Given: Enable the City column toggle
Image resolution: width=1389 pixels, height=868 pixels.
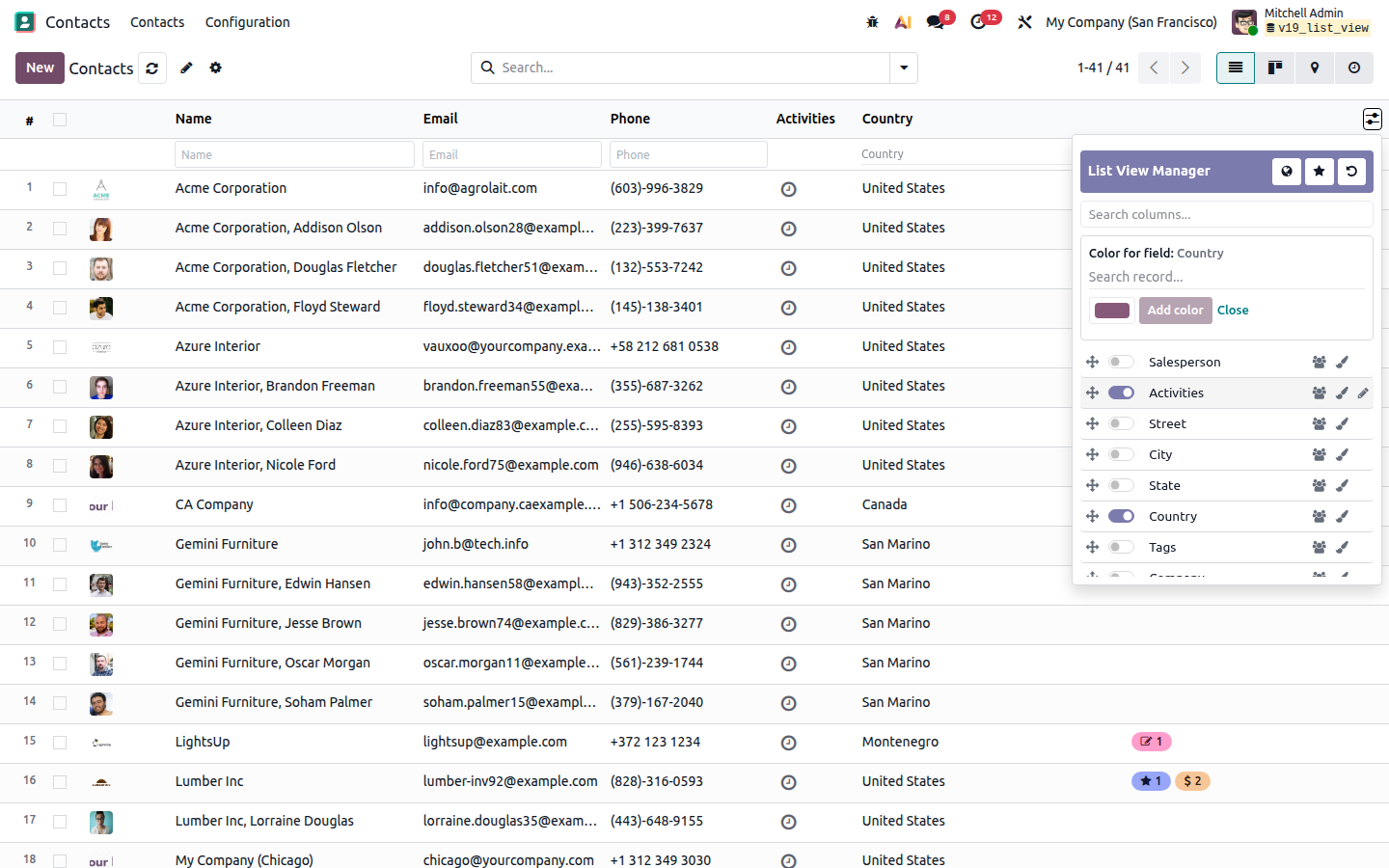Looking at the screenshot, I should (x=1121, y=454).
